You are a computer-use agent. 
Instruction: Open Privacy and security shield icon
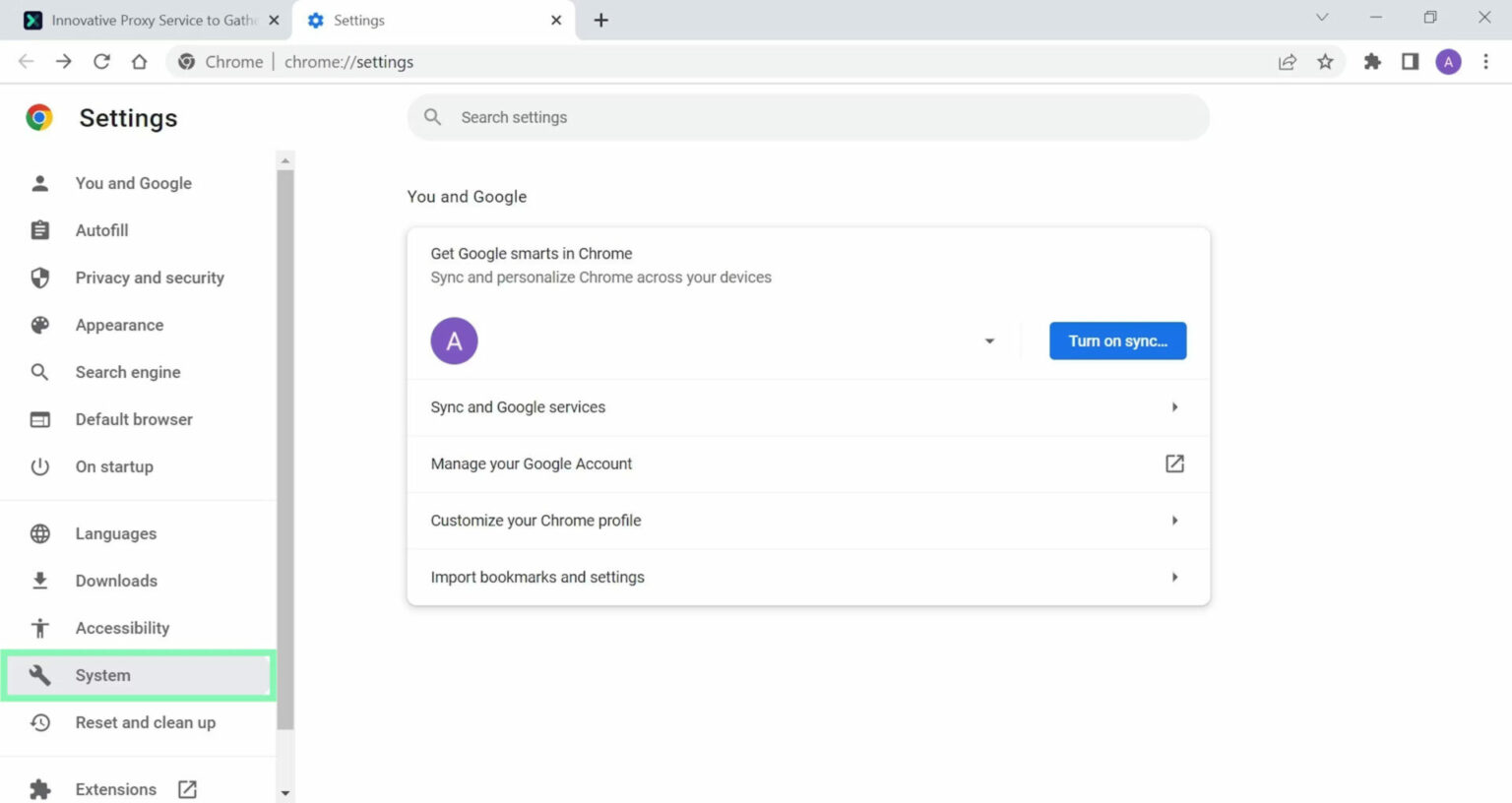click(x=39, y=278)
